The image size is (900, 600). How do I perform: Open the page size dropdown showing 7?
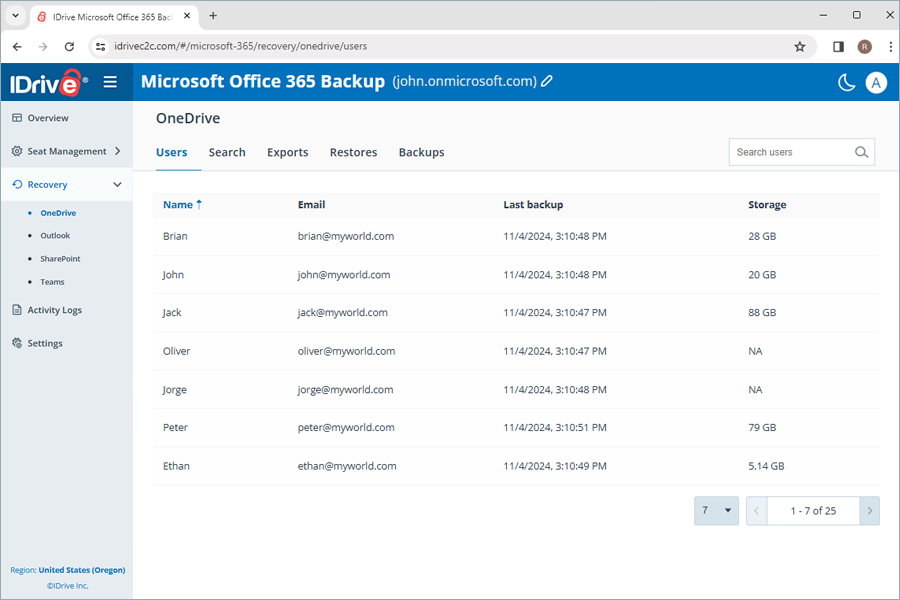[716, 510]
